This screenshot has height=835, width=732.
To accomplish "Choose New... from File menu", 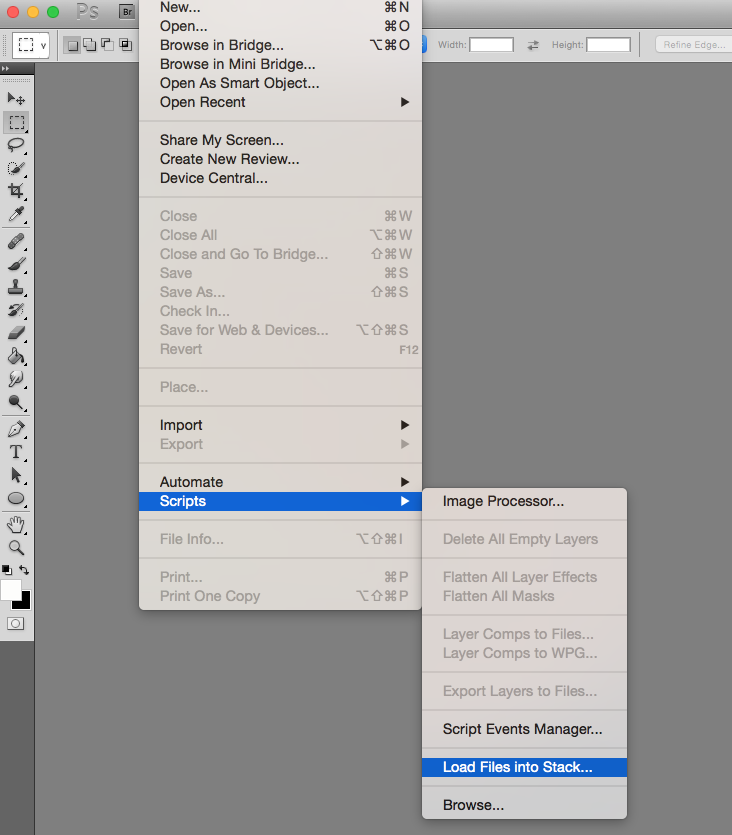I will pos(280,7).
